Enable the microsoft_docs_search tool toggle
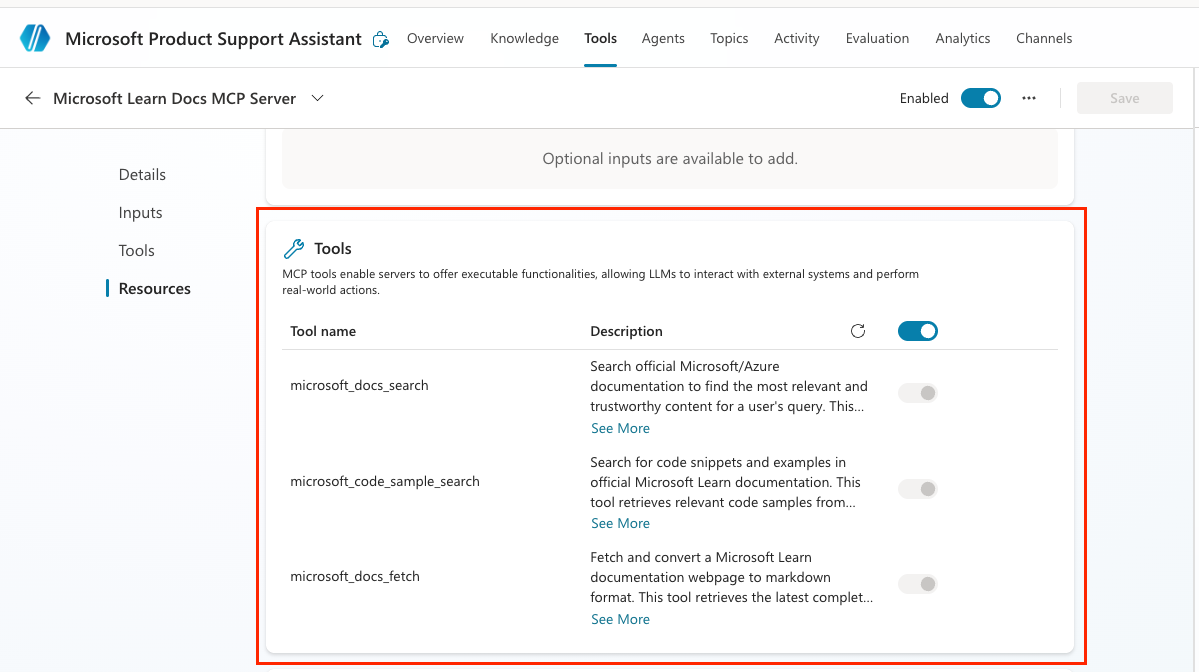1199x672 pixels. [x=918, y=393]
